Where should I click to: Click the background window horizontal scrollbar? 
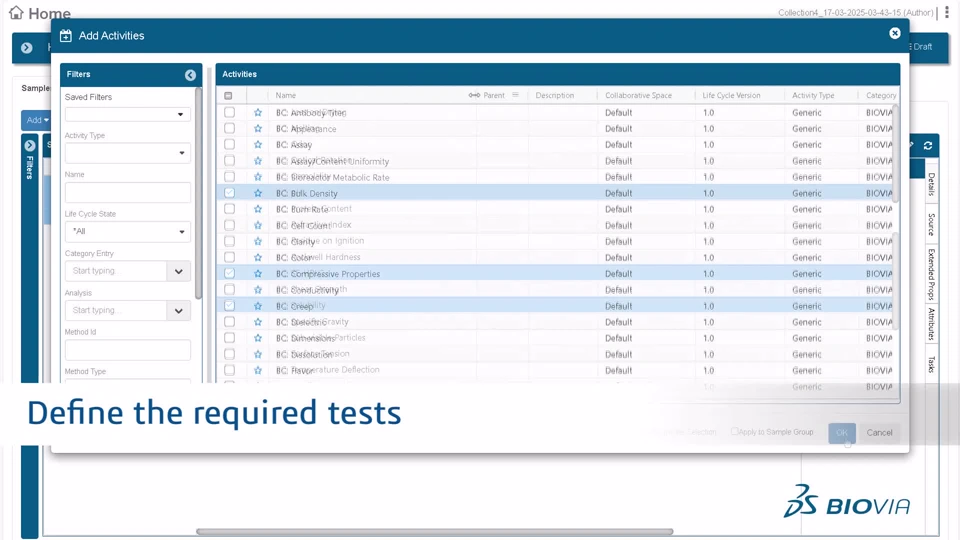tap(435, 531)
